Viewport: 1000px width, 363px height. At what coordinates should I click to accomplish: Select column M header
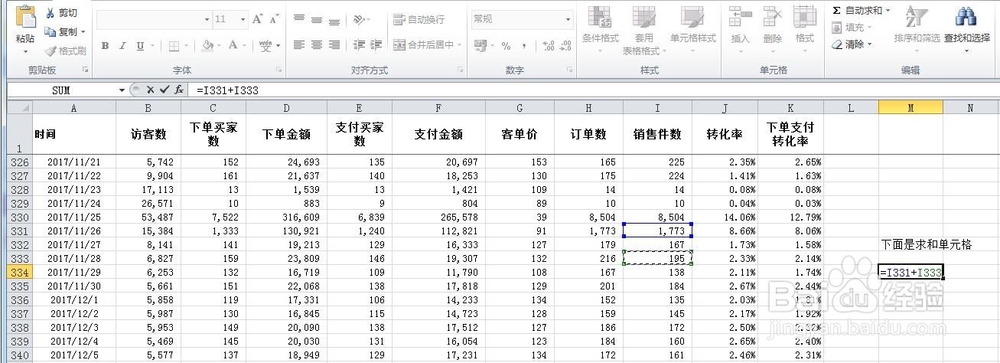[x=910, y=108]
